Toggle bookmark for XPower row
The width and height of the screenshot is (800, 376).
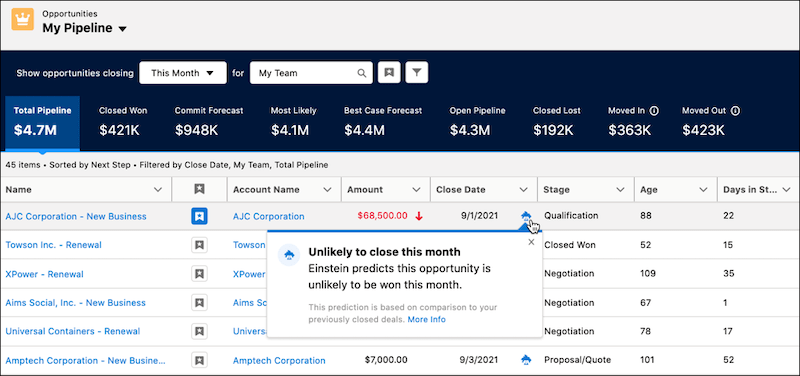tap(199, 274)
